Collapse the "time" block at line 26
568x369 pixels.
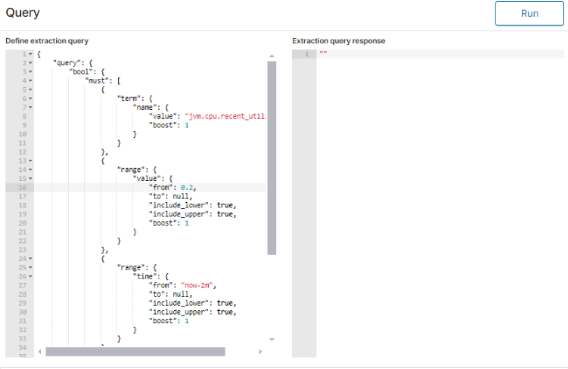tap(30, 276)
